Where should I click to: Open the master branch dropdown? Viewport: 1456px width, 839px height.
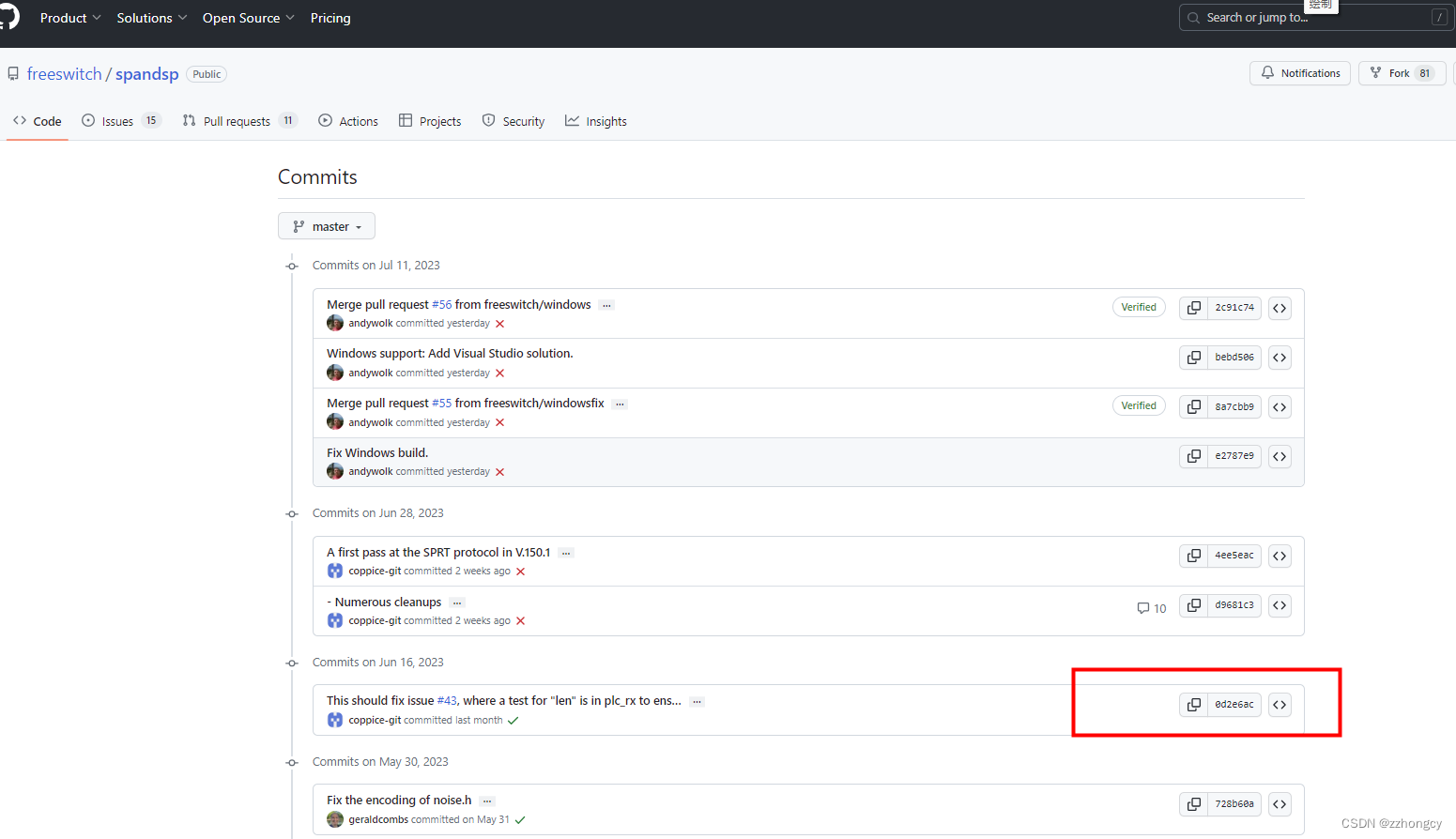click(x=327, y=226)
